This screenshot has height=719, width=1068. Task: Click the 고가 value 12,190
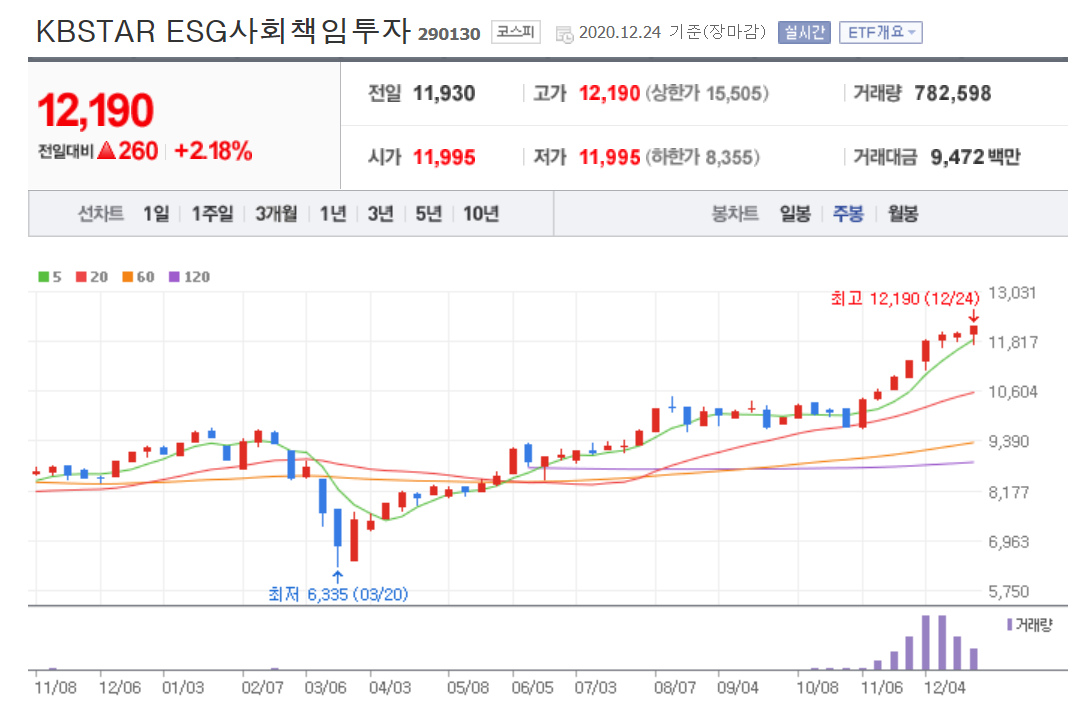tap(610, 93)
